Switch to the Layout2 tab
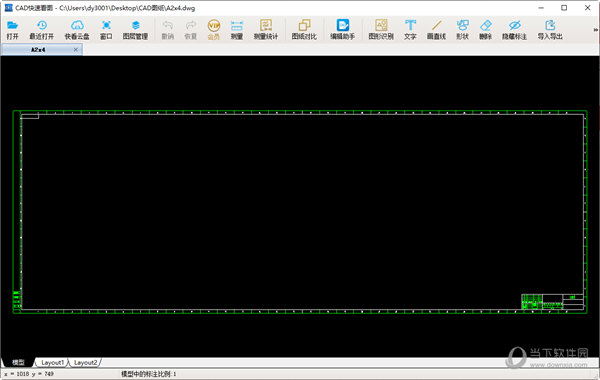This screenshot has height=380, width=600. (x=85, y=362)
